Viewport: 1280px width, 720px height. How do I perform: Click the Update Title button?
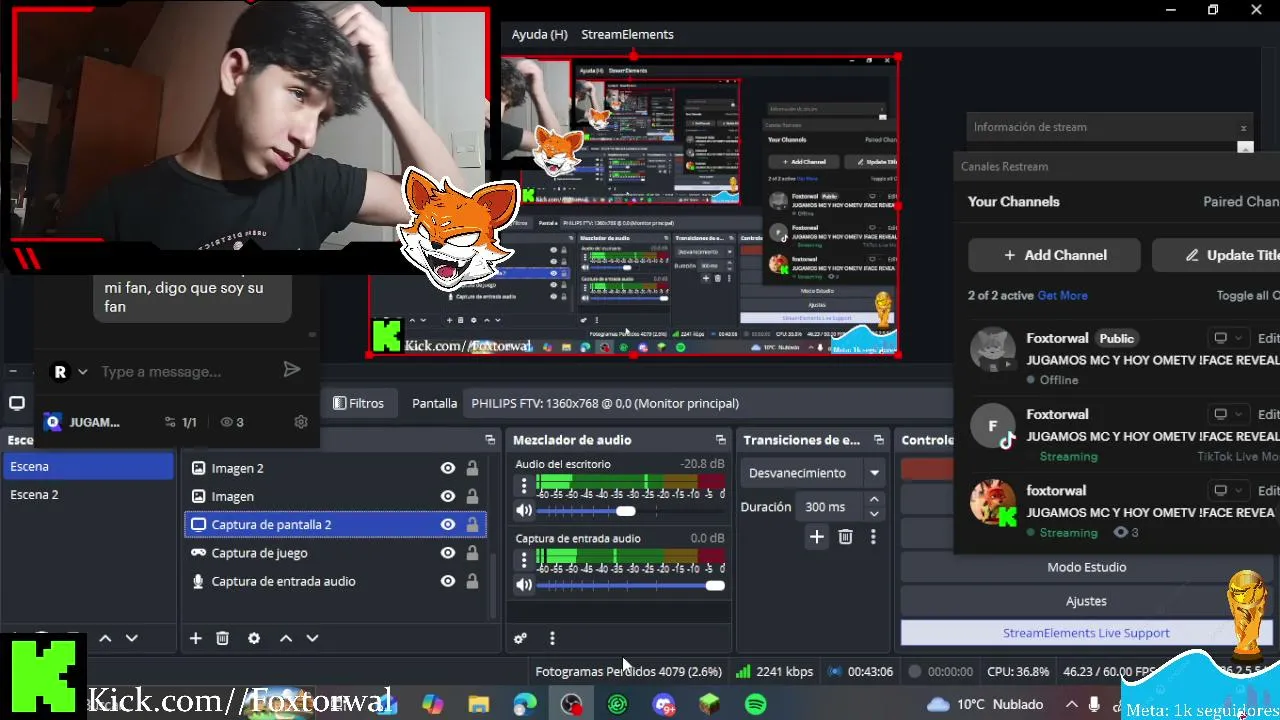1216,255
